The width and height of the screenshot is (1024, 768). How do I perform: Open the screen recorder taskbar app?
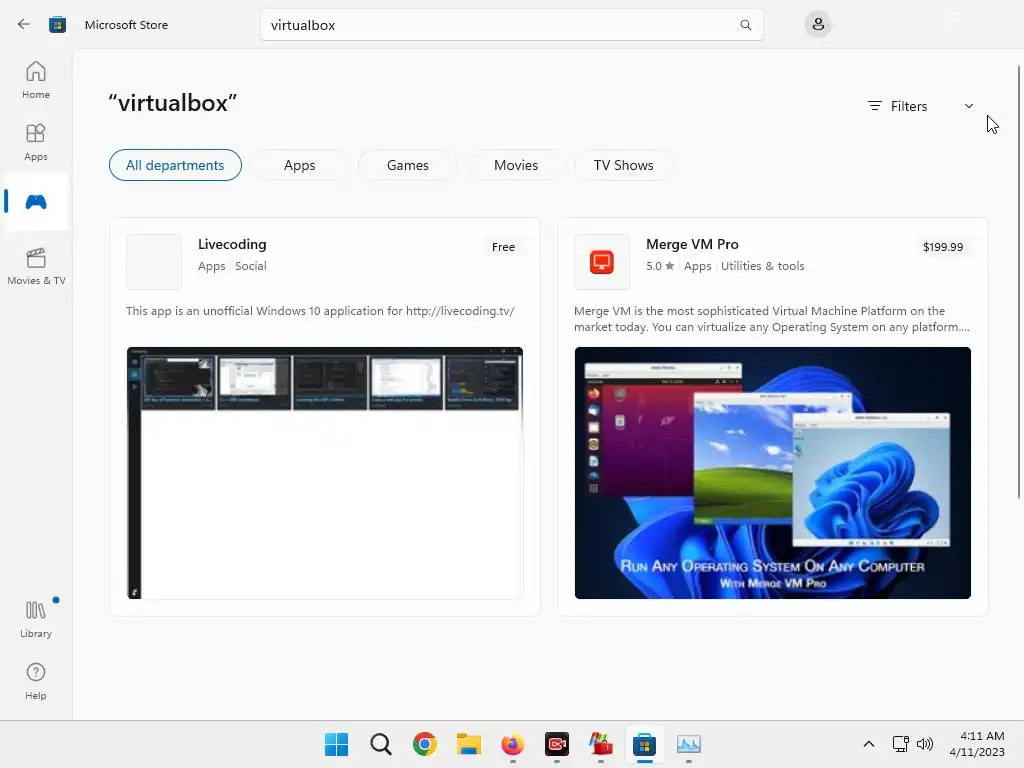tap(557, 744)
